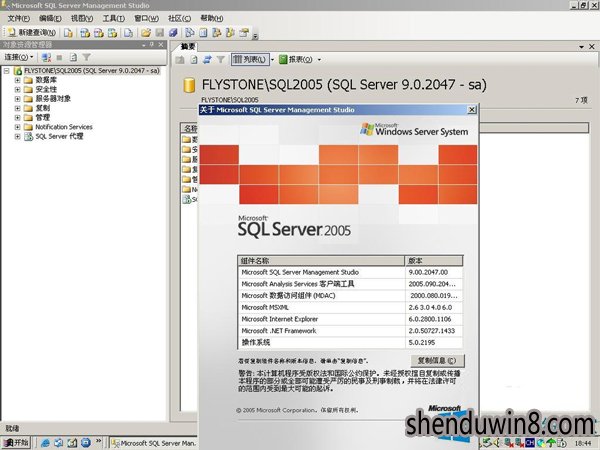Click the 开始 Start button
The height and width of the screenshot is (450, 600).
[x=16, y=443]
